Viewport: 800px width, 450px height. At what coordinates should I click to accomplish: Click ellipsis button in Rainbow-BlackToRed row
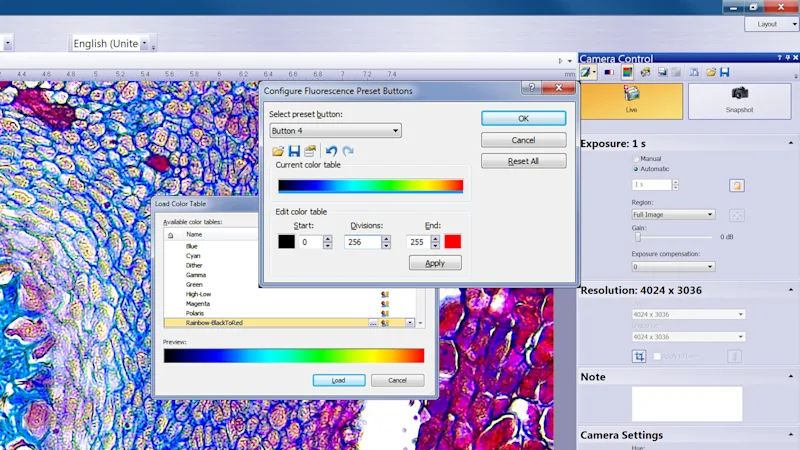373,323
